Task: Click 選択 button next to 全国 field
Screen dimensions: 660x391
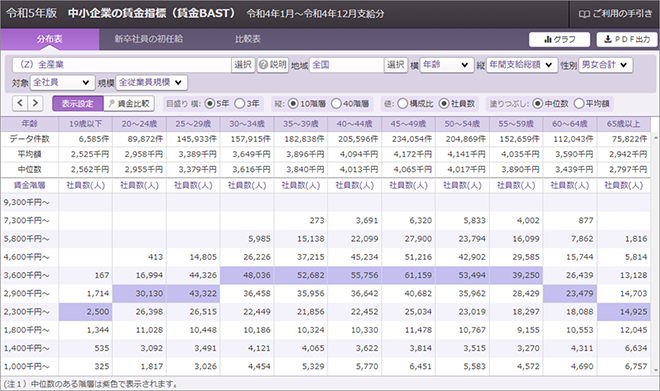Action: pos(396,65)
